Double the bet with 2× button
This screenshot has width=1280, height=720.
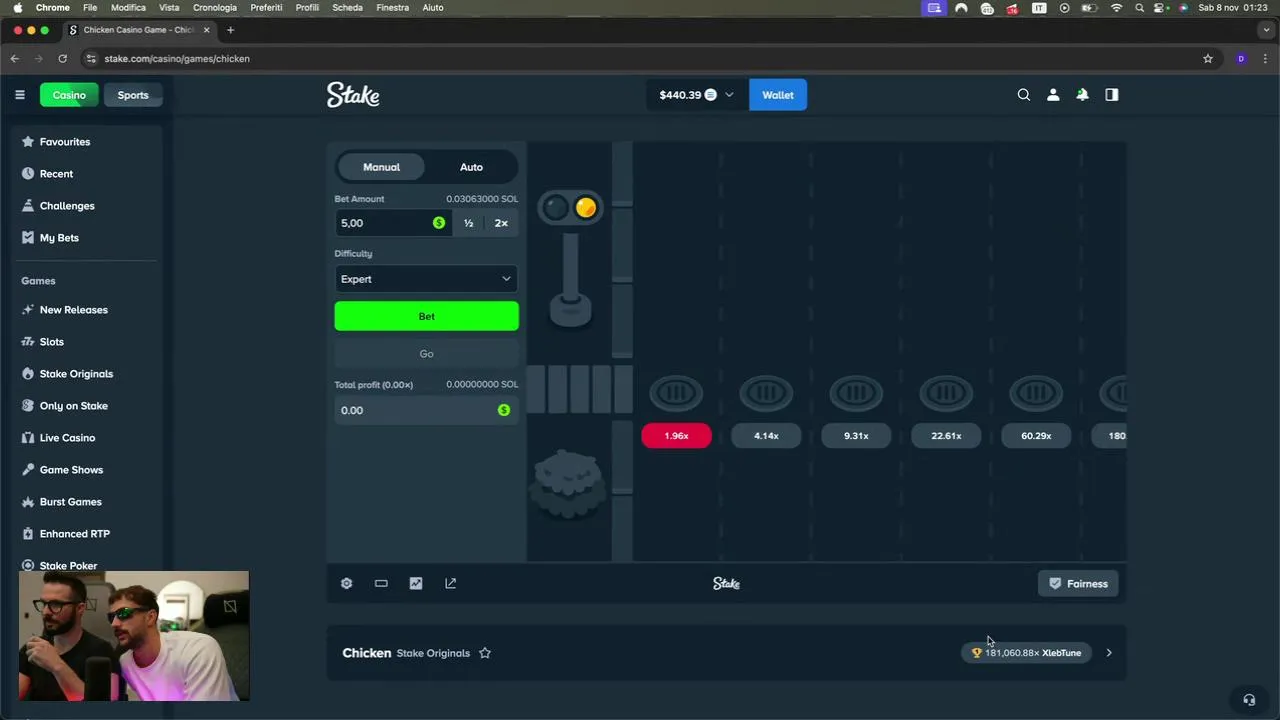501,223
